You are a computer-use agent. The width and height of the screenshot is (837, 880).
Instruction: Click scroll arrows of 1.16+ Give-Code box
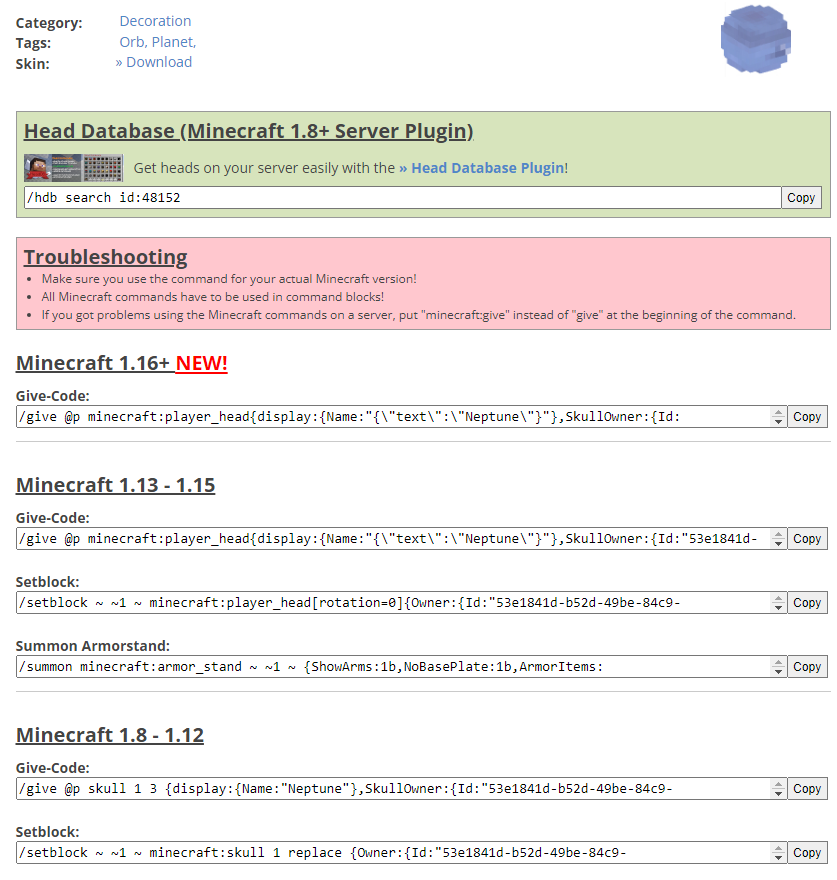[778, 416]
